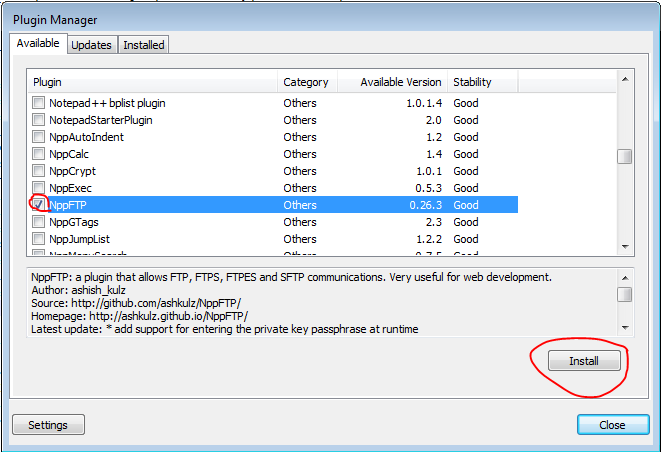Sort list by Plugin column header
Image resolution: width=661 pixels, height=452 pixels.
click(x=153, y=82)
